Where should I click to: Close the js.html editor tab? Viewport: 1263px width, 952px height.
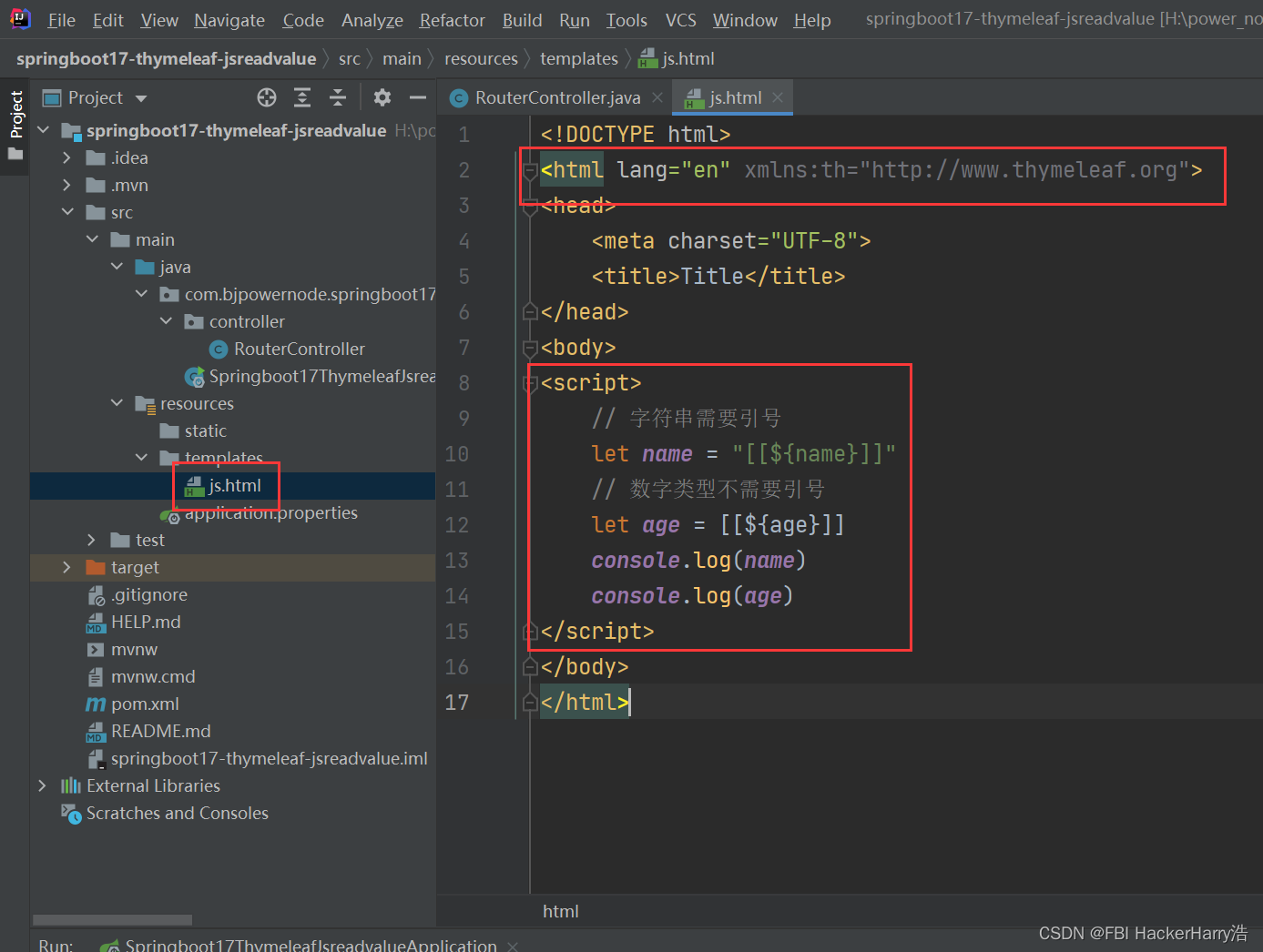[x=778, y=97]
